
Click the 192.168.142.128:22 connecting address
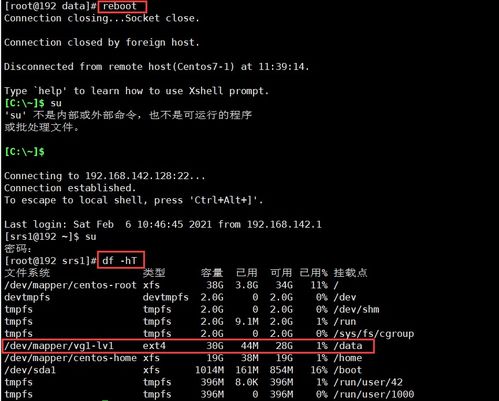coord(137,176)
